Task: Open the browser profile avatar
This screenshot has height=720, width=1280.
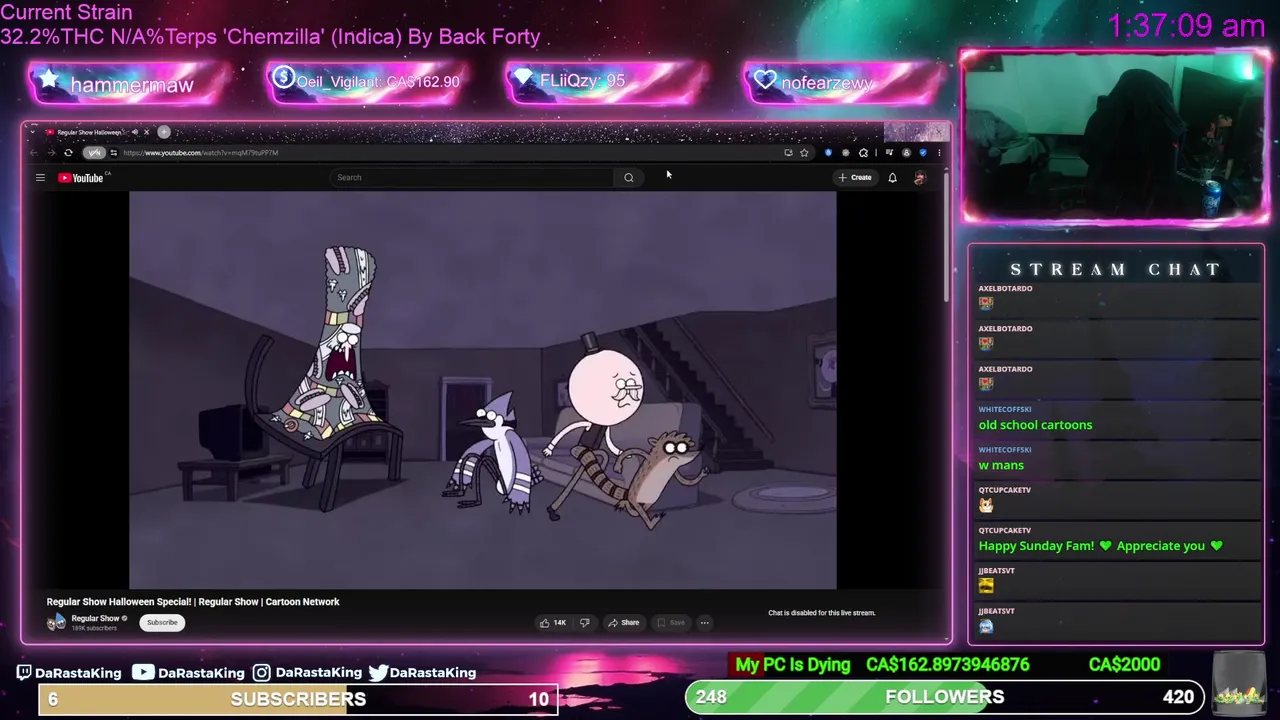Action: click(x=906, y=153)
